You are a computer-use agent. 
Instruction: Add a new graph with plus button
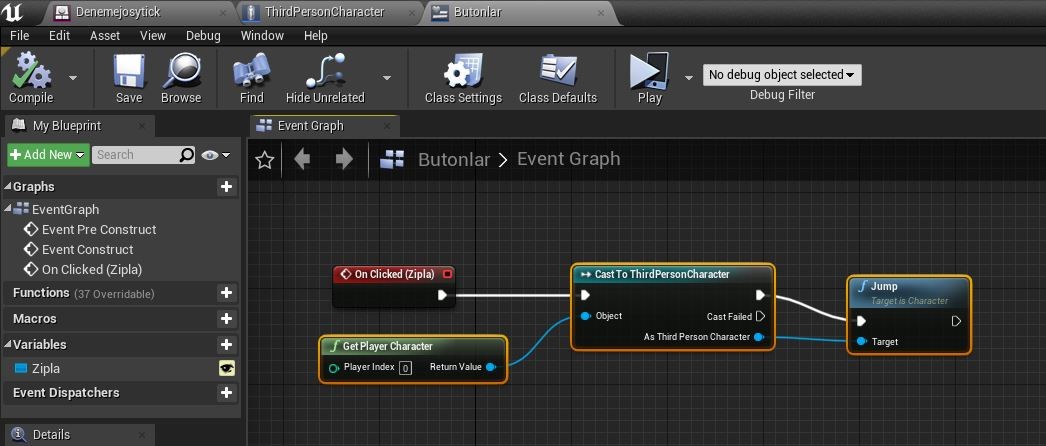(226, 187)
